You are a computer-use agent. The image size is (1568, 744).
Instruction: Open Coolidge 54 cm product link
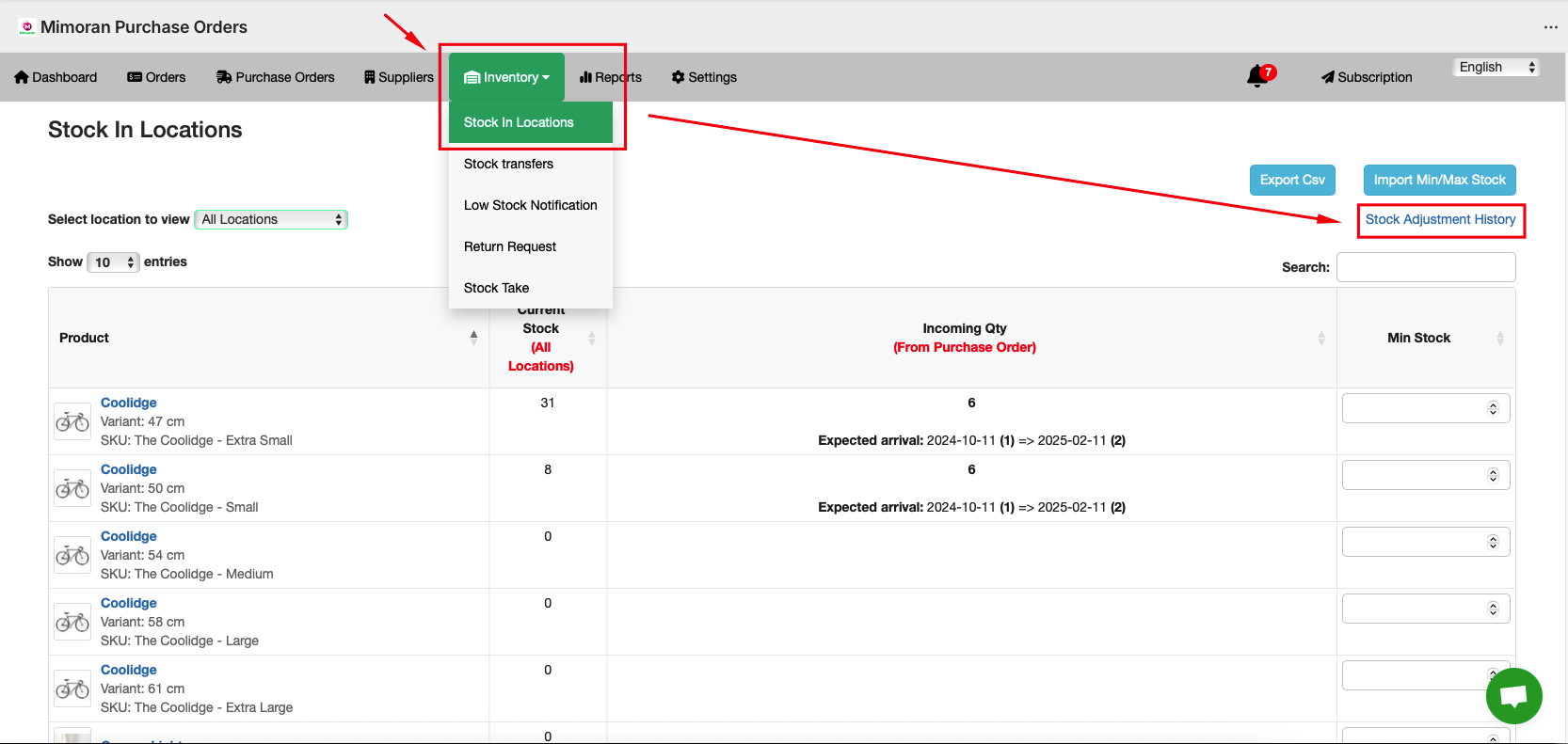point(129,536)
